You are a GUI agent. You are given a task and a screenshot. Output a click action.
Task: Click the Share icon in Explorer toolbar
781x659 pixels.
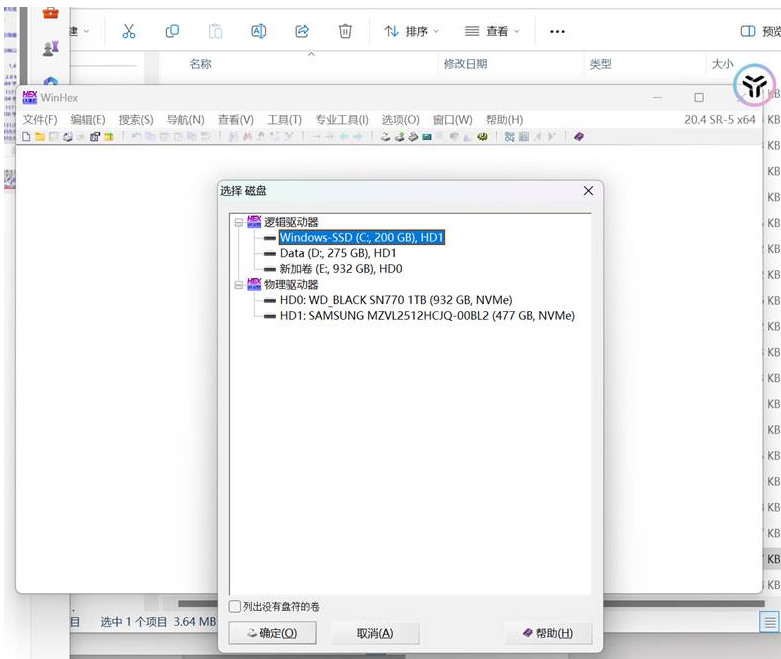coord(302,31)
